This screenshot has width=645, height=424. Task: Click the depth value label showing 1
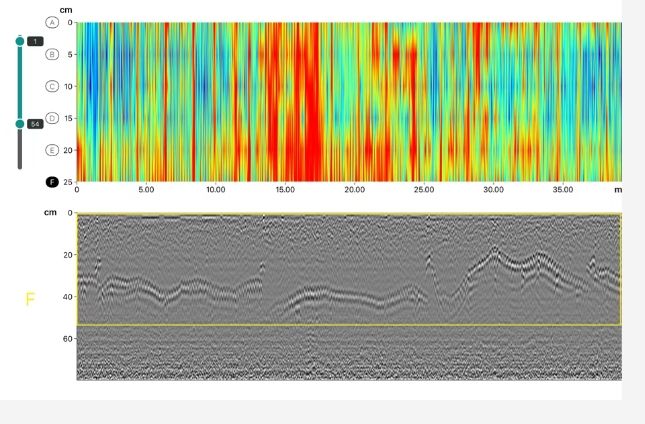[x=35, y=41]
